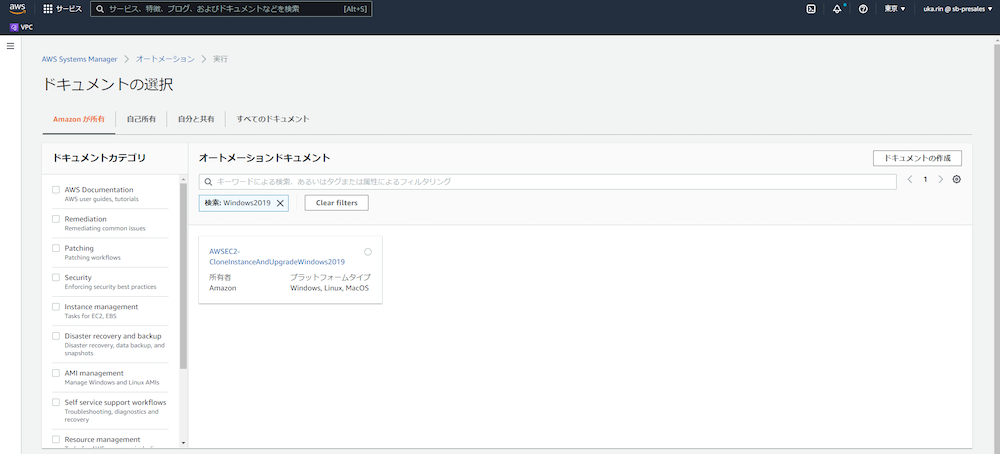Check the Instance management category

[56, 307]
